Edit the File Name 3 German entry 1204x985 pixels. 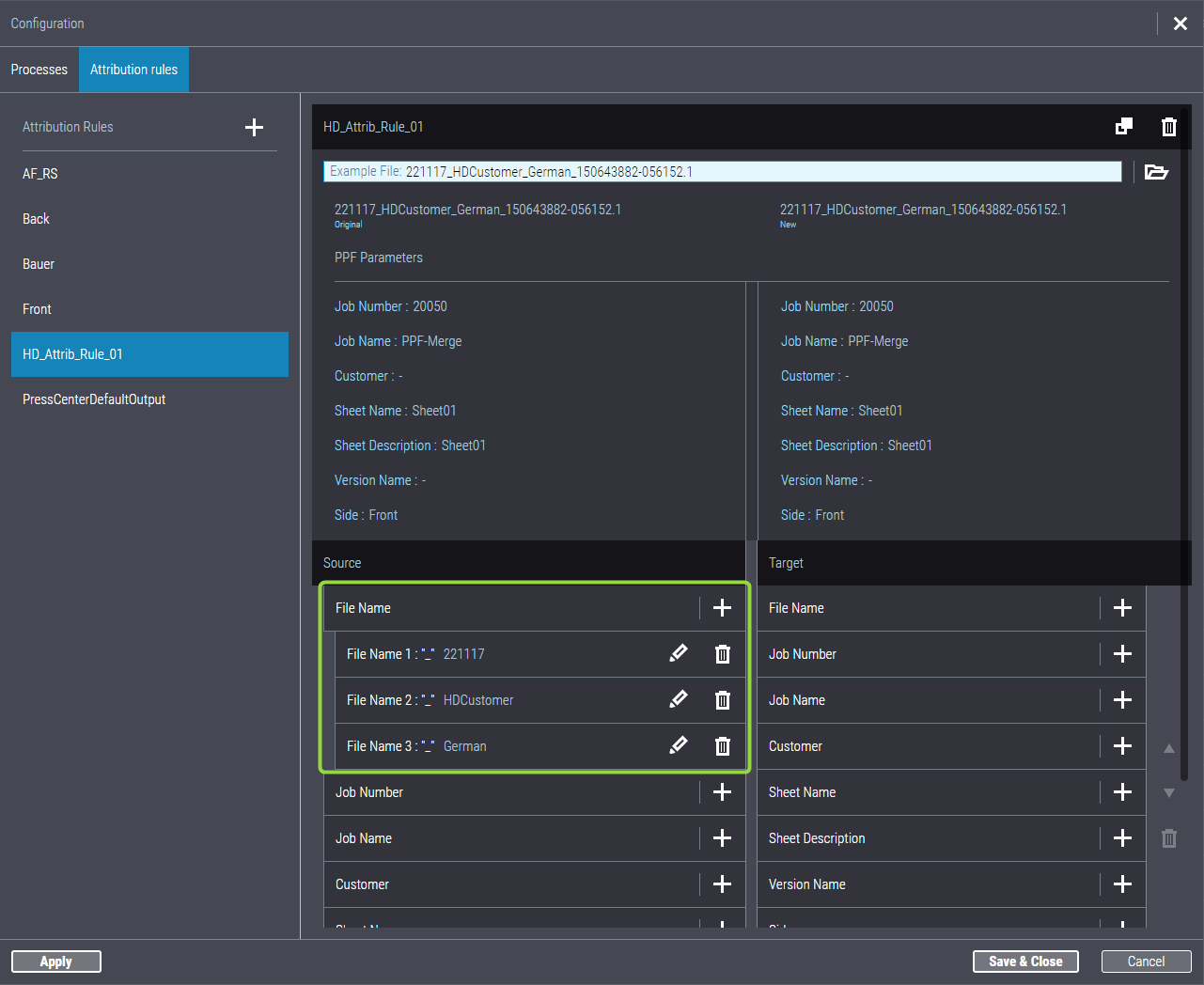(678, 746)
